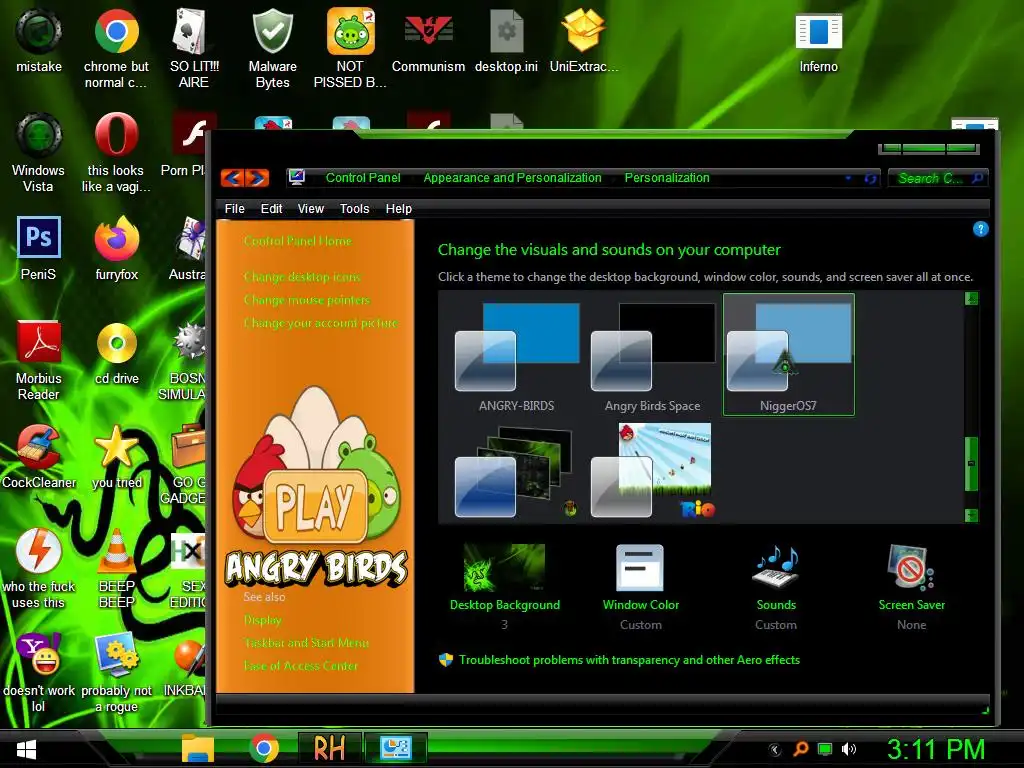Open the Window Color icon
Screen dimensions: 1024x768
coord(640,568)
